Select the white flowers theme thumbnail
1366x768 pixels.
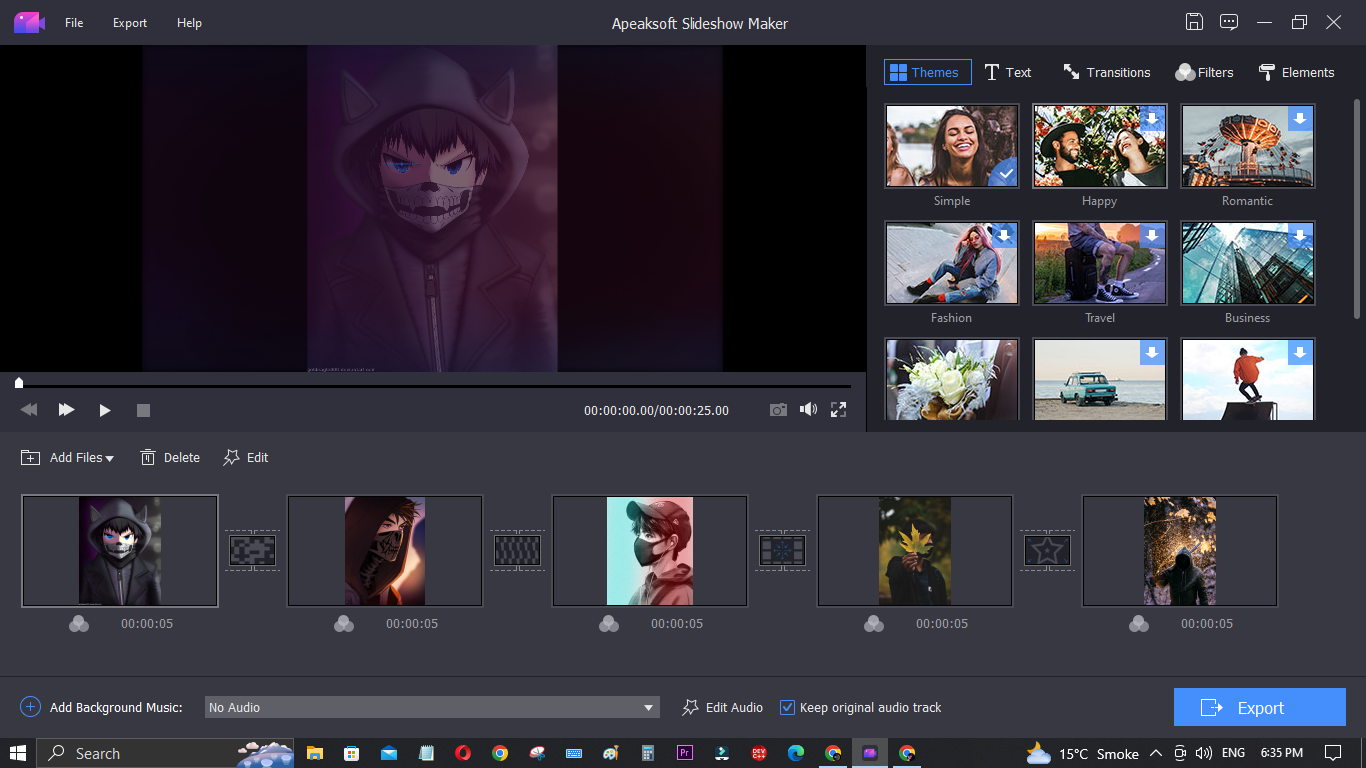tap(952, 380)
